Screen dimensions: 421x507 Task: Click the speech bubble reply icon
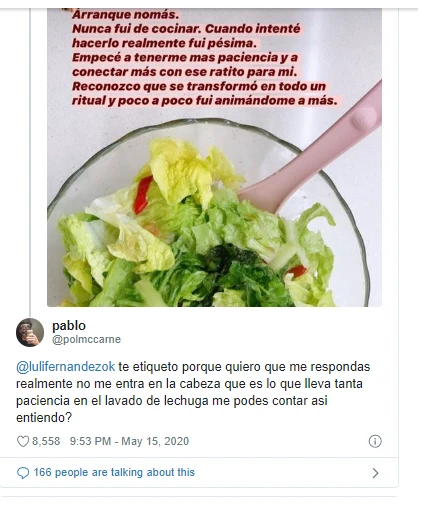coord(23,473)
